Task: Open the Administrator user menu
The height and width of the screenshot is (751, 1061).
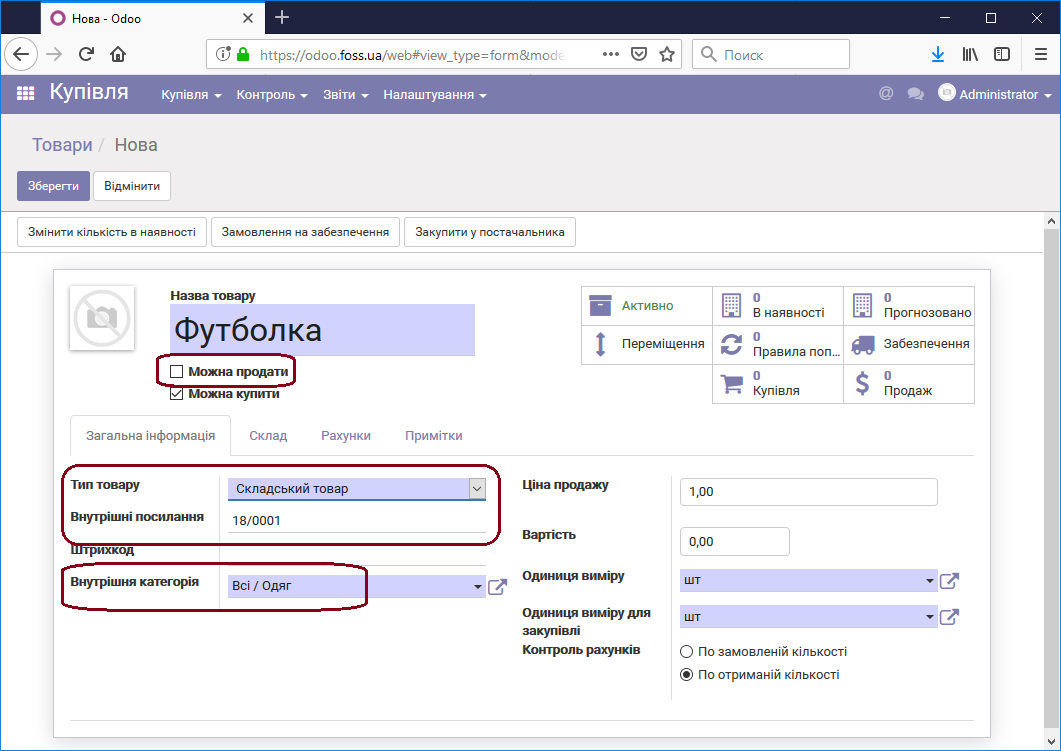Action: click(995, 94)
